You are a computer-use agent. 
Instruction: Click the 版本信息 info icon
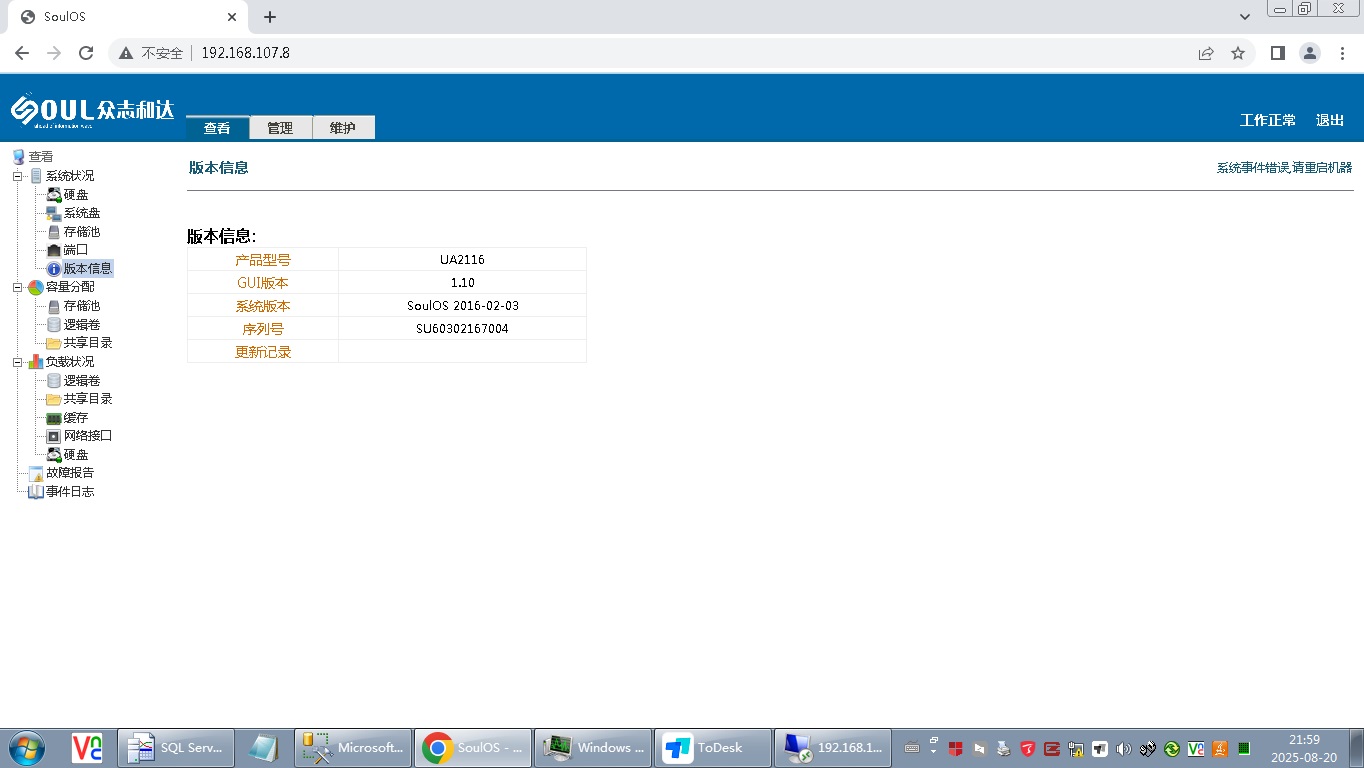coord(54,269)
